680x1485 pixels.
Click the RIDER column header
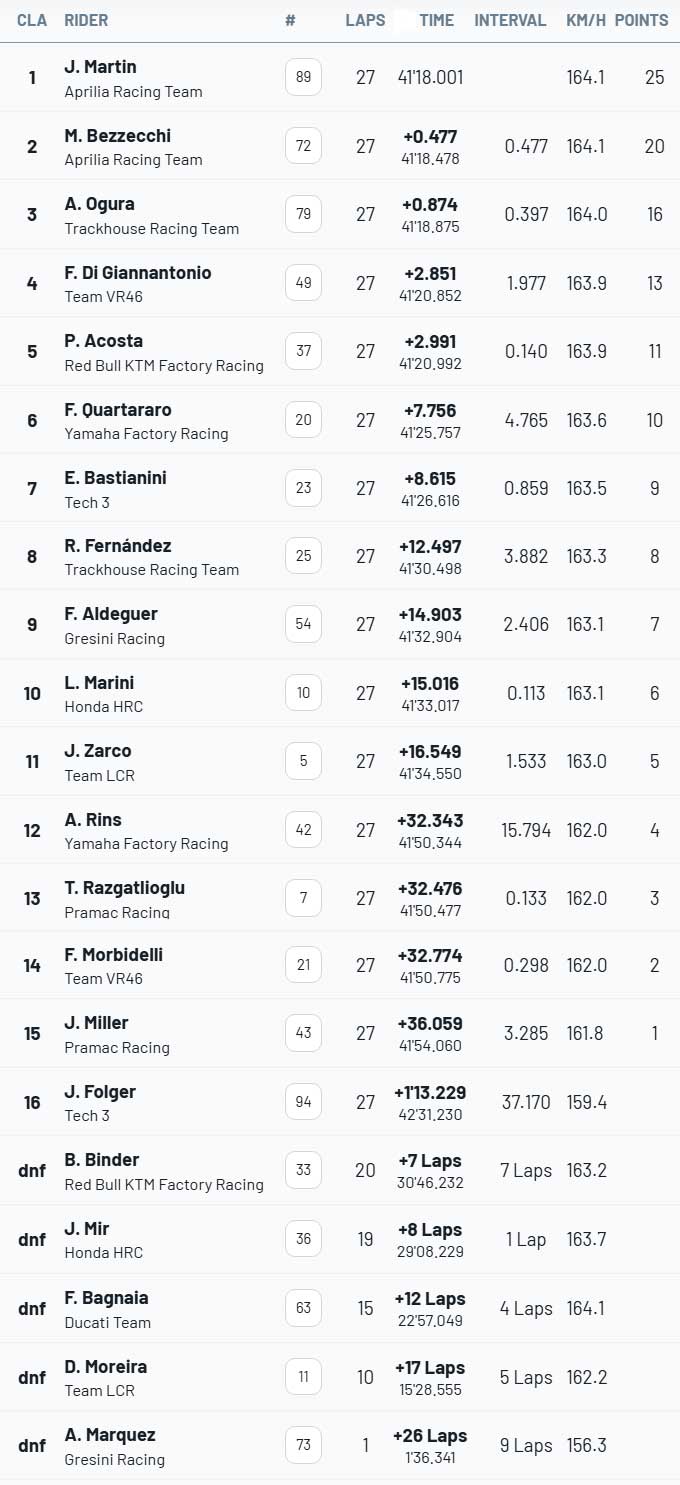click(86, 20)
